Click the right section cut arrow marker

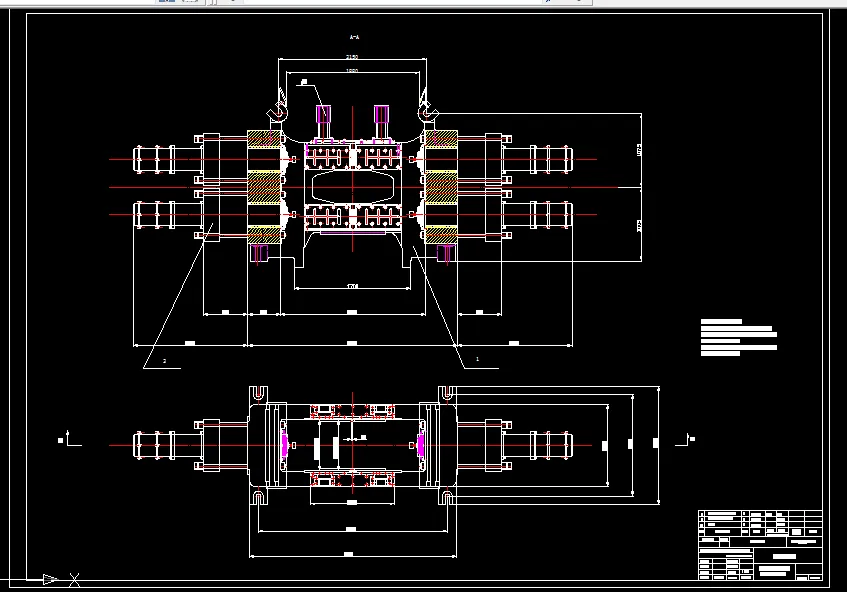[x=685, y=439]
